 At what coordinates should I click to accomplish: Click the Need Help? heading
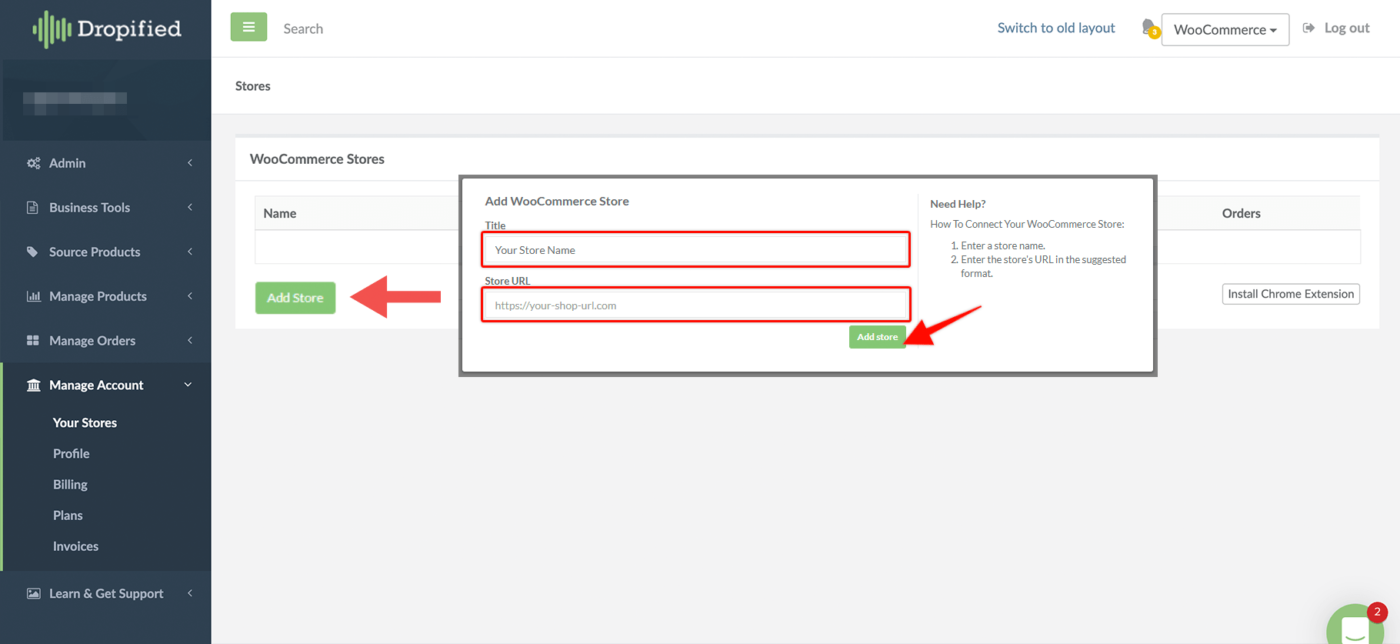pyautogui.click(x=958, y=204)
